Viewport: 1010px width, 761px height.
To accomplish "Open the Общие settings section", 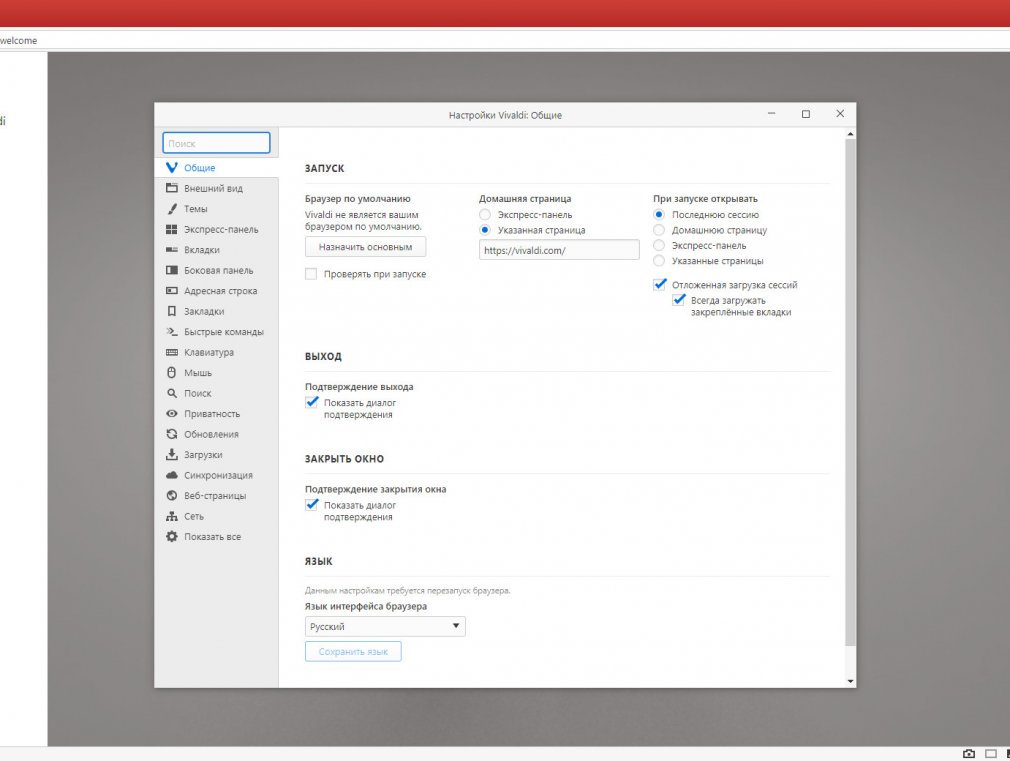I will [216, 168].
